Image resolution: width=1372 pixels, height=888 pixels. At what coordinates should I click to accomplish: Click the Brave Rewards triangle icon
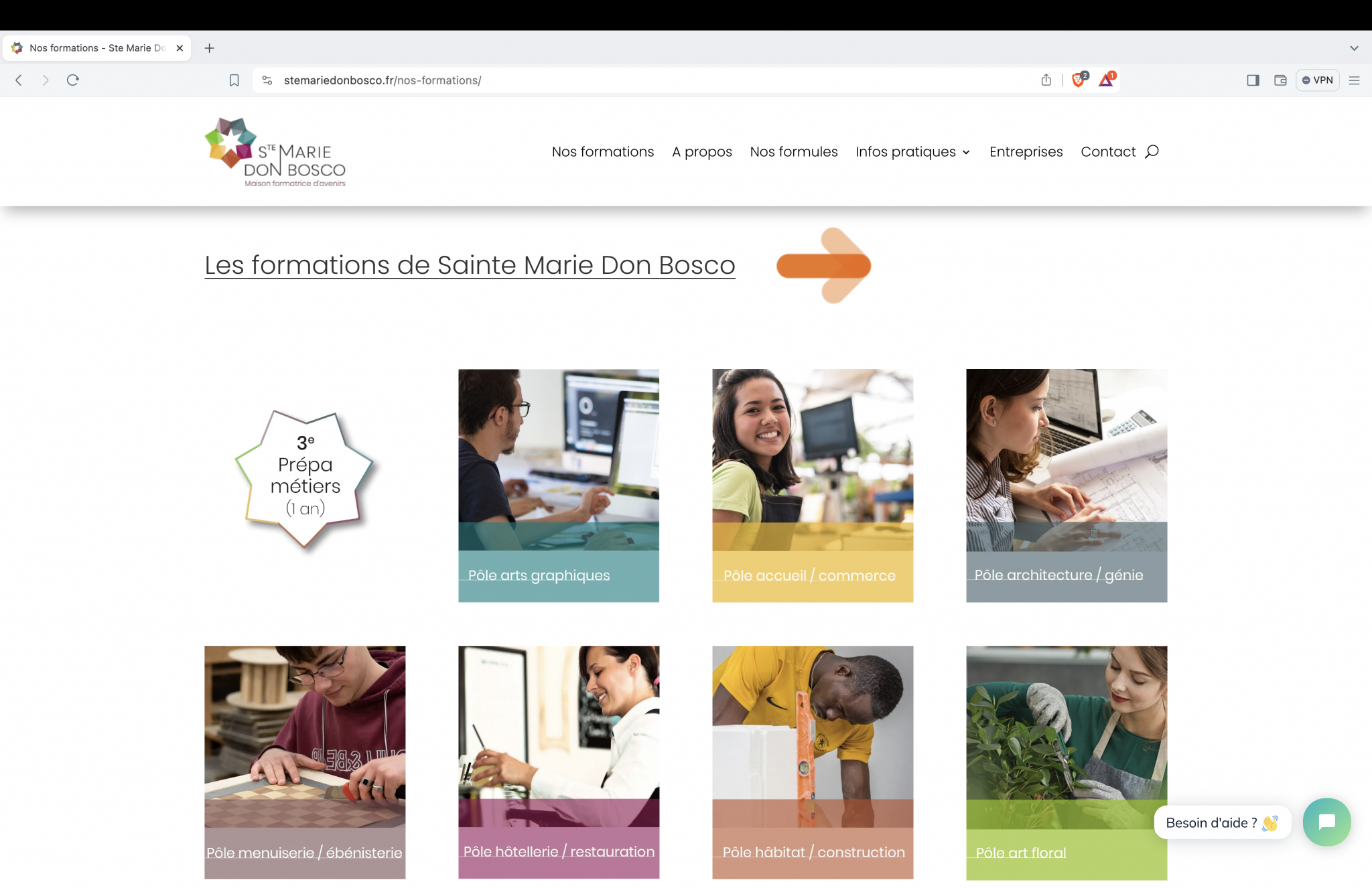click(x=1106, y=80)
